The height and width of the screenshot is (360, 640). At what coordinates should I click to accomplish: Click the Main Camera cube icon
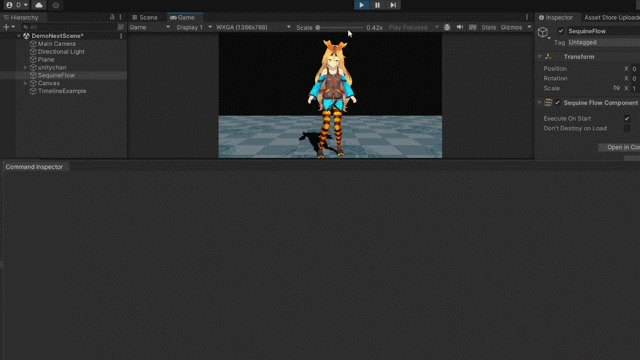[33, 44]
